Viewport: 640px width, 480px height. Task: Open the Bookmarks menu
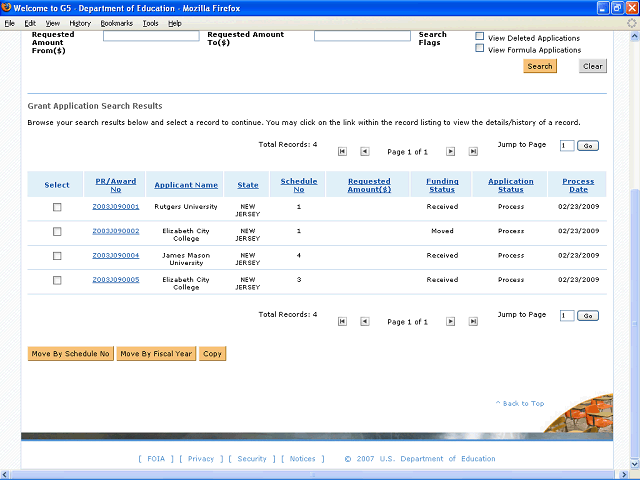coord(117,23)
